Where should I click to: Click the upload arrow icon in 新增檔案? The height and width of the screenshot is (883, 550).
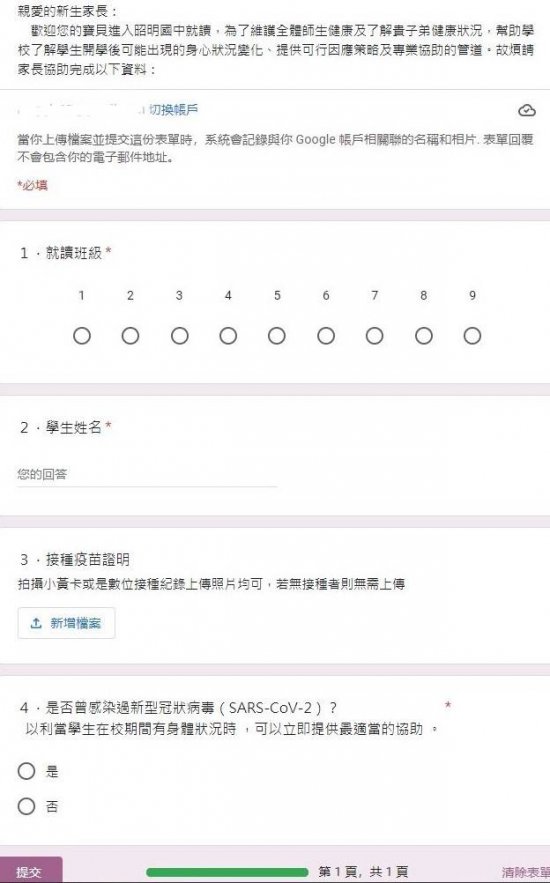[36, 623]
